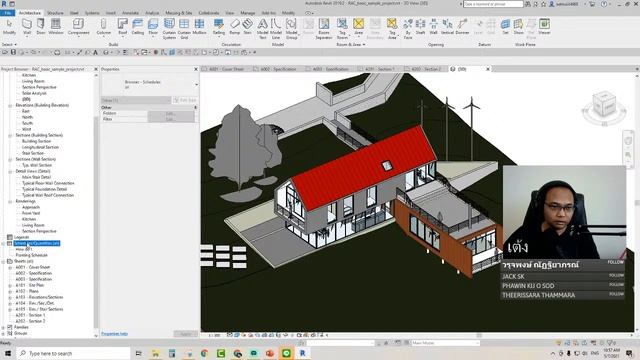
Task: Collapse the Renderings node
Action: point(10,201)
